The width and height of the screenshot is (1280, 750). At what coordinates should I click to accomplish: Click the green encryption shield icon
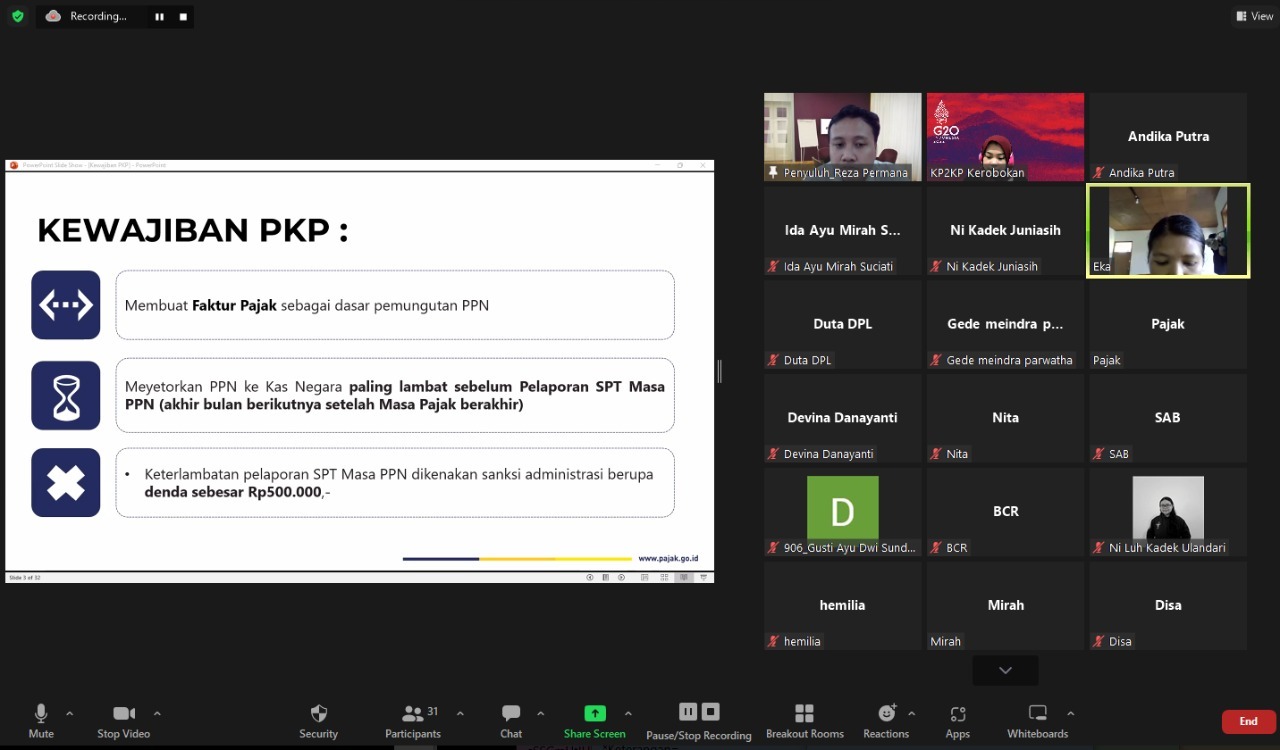click(17, 16)
